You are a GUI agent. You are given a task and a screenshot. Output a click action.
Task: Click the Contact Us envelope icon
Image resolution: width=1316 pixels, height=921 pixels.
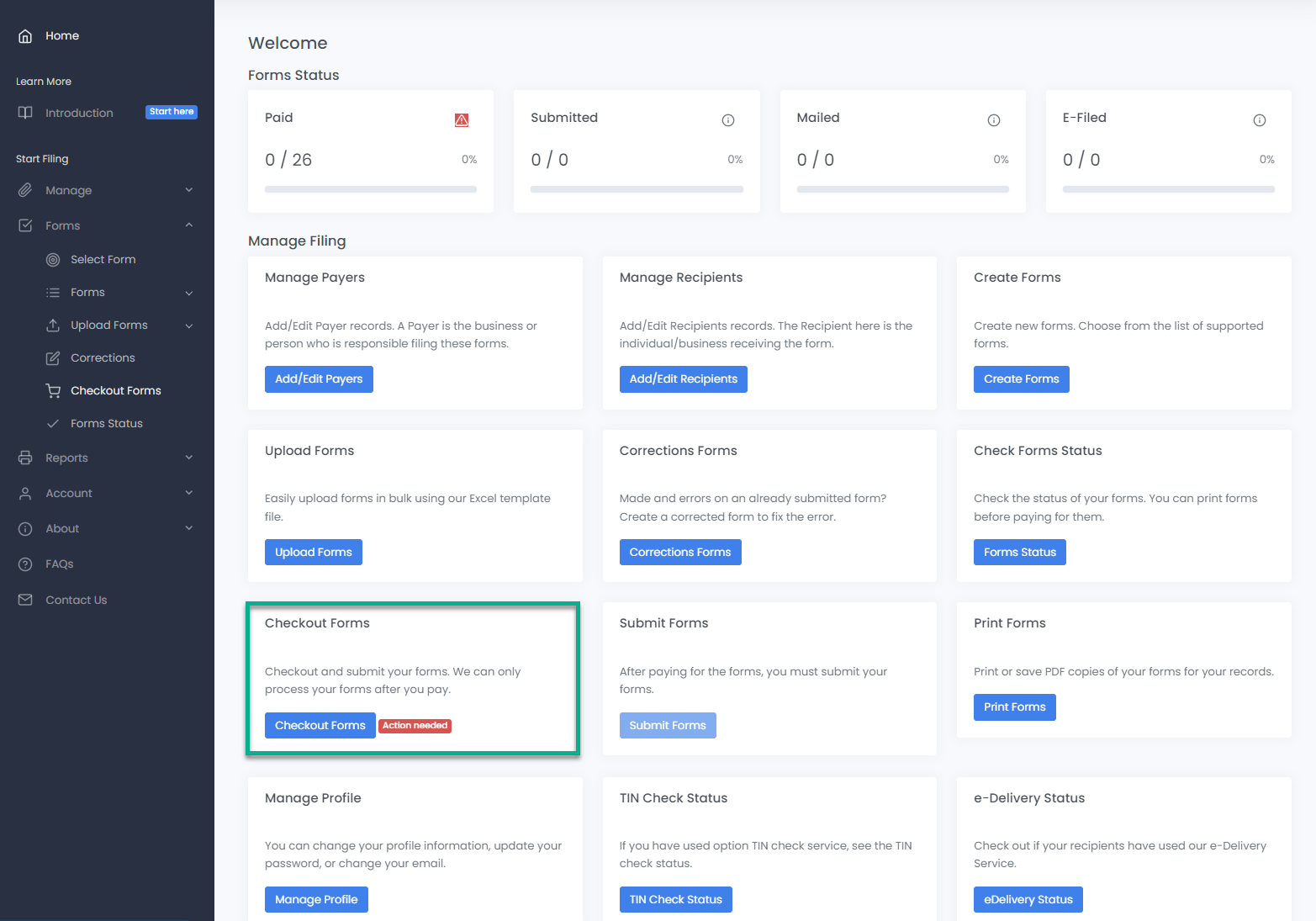click(x=25, y=600)
